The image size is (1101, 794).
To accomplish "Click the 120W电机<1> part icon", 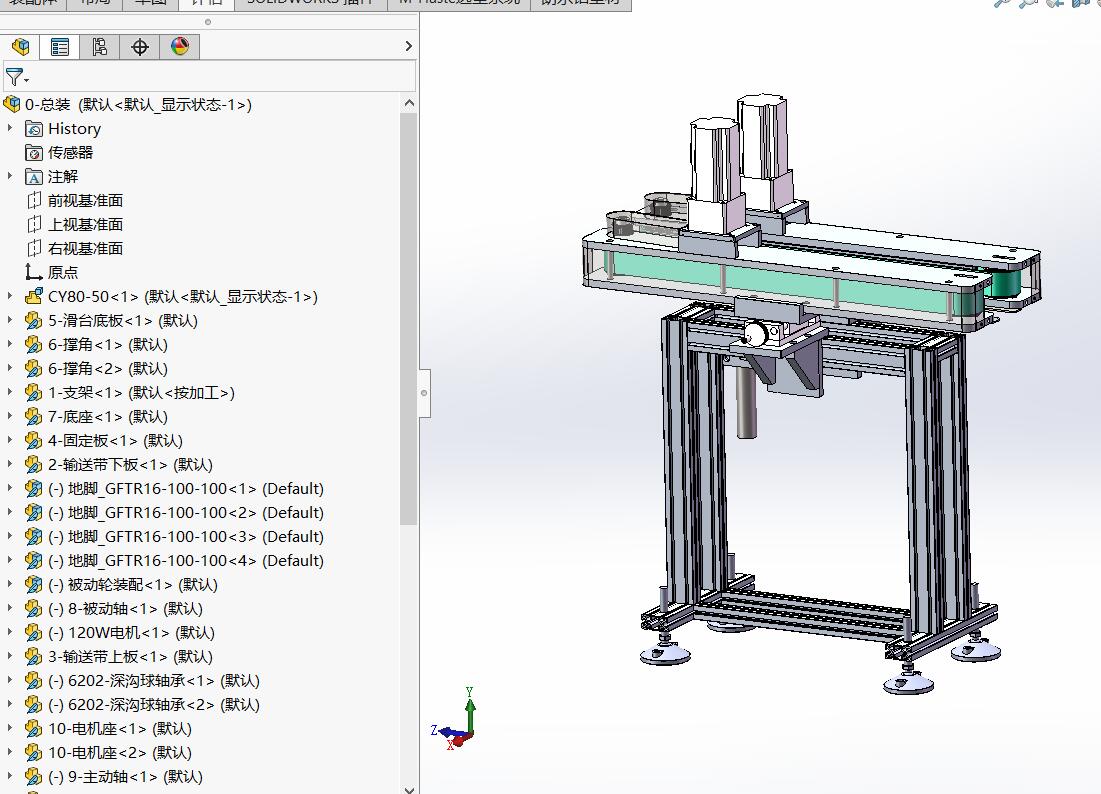I will (x=34, y=633).
